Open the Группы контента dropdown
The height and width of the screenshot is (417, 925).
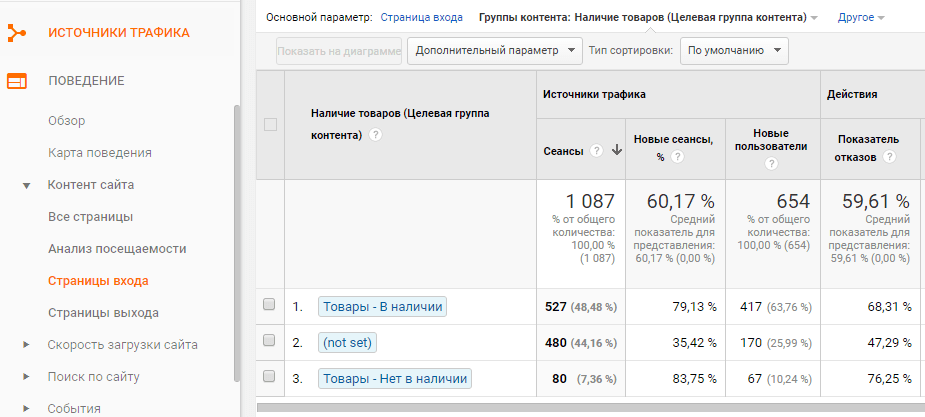pos(648,18)
